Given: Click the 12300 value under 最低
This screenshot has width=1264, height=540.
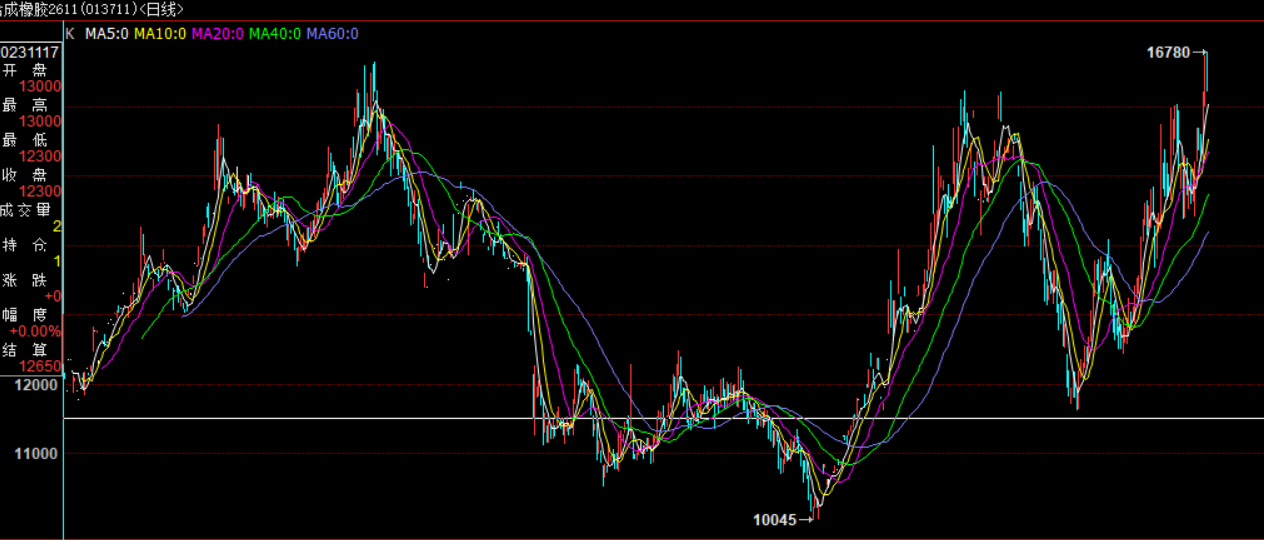Looking at the screenshot, I should (41, 157).
